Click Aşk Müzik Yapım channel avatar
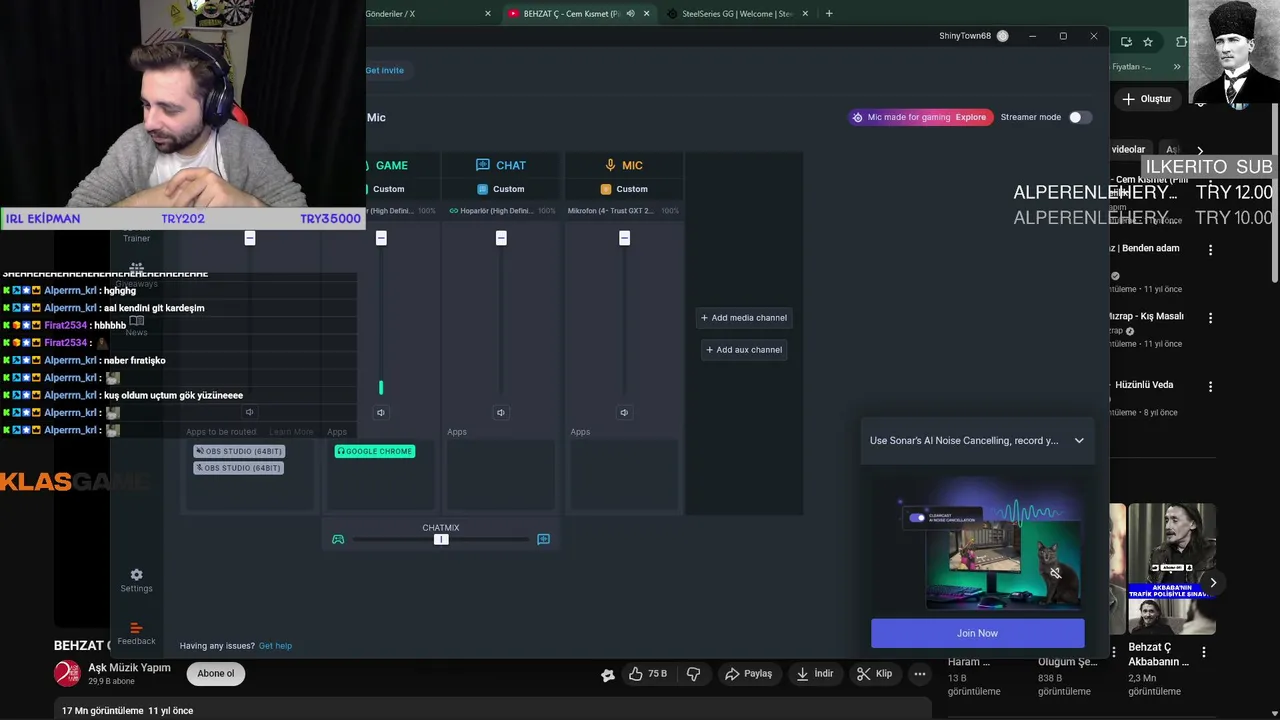The width and height of the screenshot is (1280, 720). pos(67,674)
